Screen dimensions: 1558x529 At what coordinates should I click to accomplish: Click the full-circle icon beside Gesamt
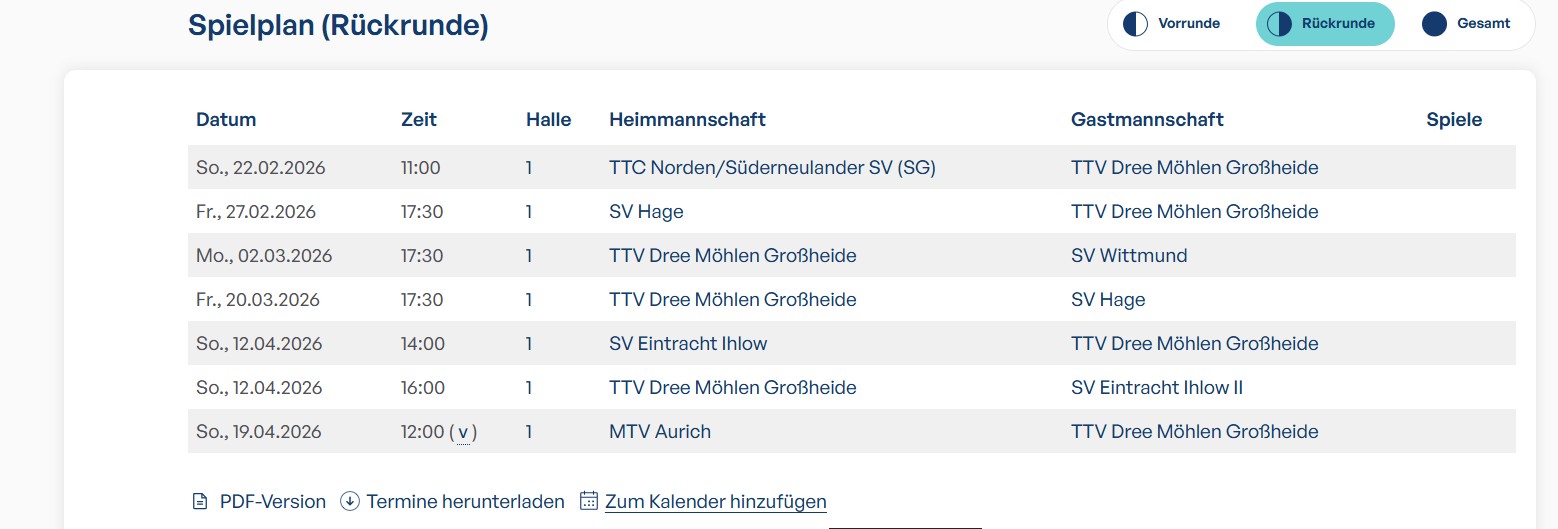coord(1434,24)
